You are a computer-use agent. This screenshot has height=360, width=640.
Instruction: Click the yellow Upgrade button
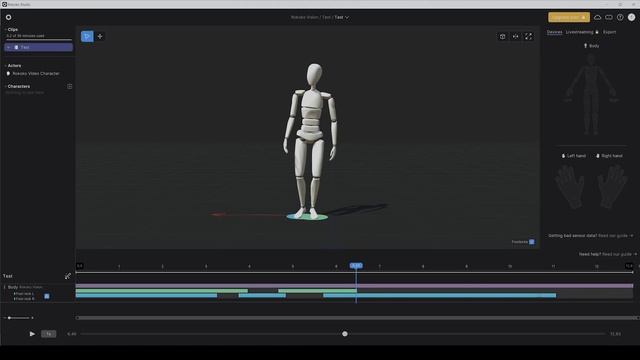tap(569, 17)
